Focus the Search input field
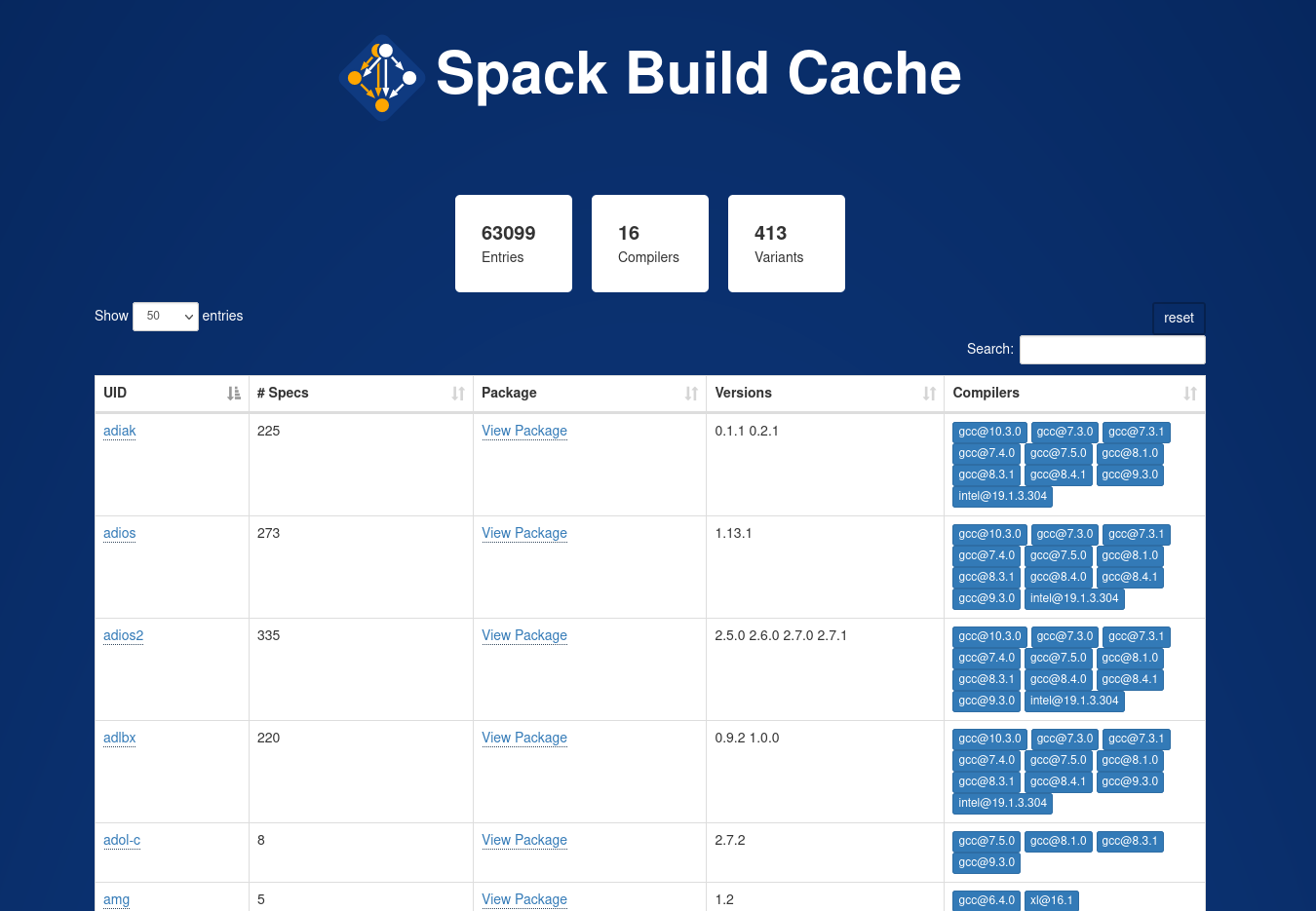Screen dimensions: 1316x911 (x=1112, y=350)
